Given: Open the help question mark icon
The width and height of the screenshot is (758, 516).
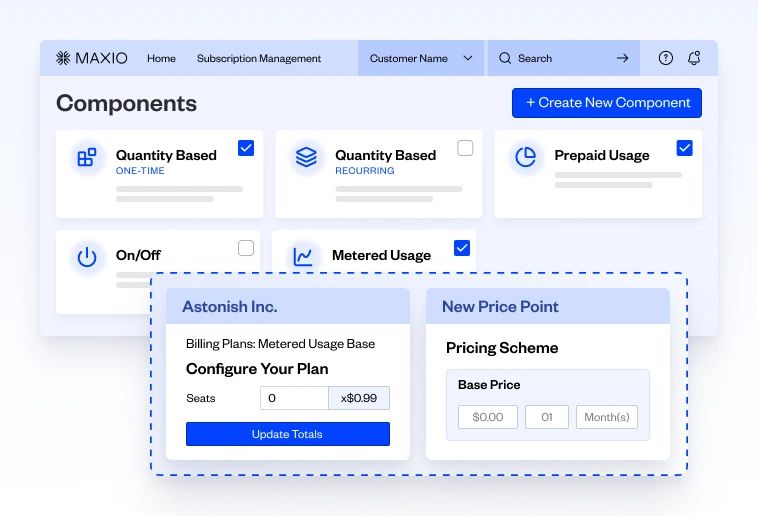Looking at the screenshot, I should pyautogui.click(x=666, y=58).
